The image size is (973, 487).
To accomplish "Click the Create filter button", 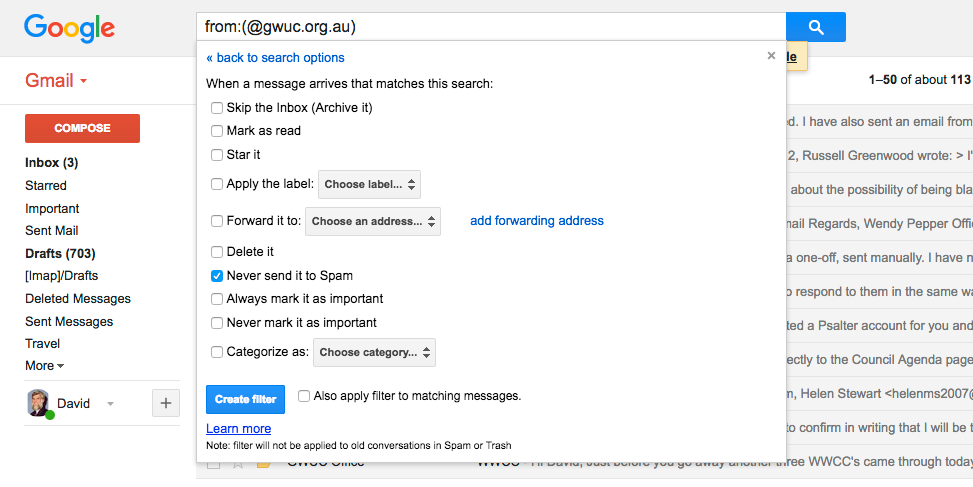I will pos(245,400).
